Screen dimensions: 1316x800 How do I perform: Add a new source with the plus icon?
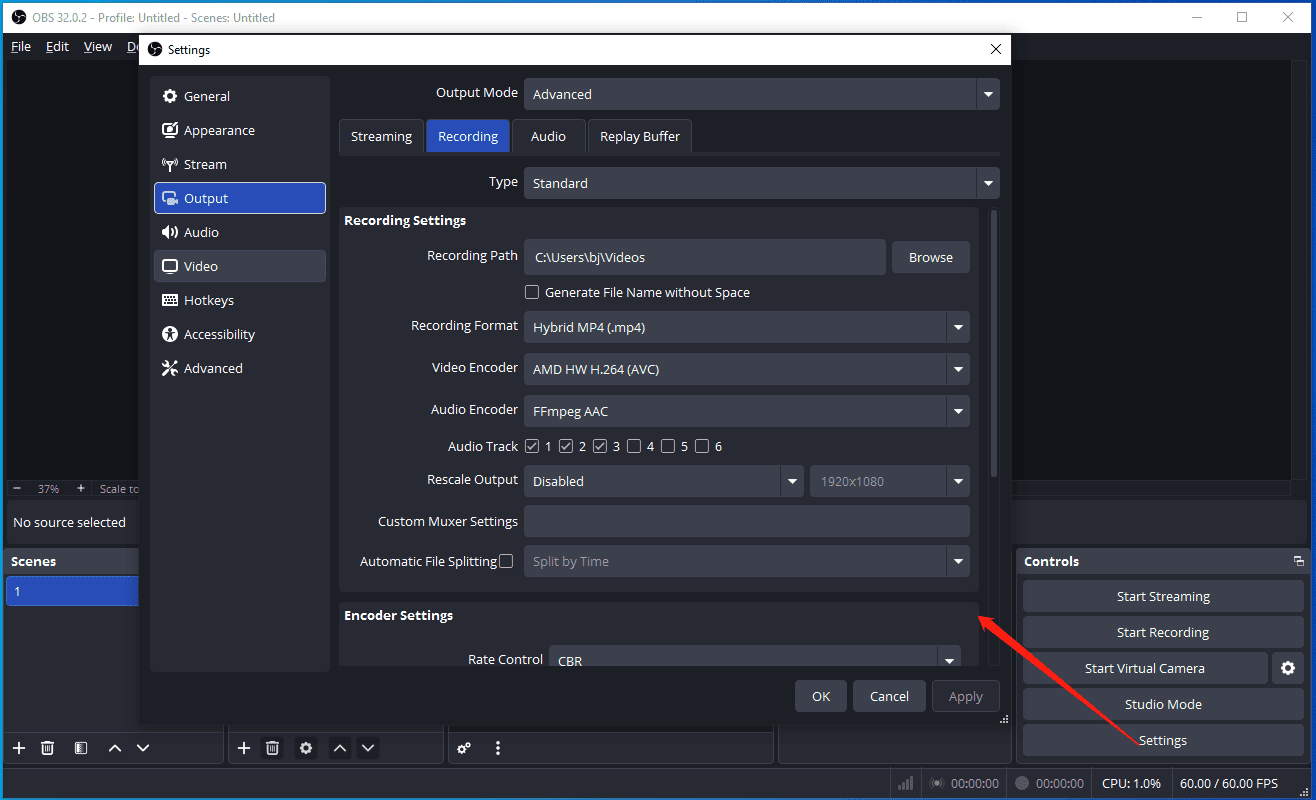(x=243, y=747)
